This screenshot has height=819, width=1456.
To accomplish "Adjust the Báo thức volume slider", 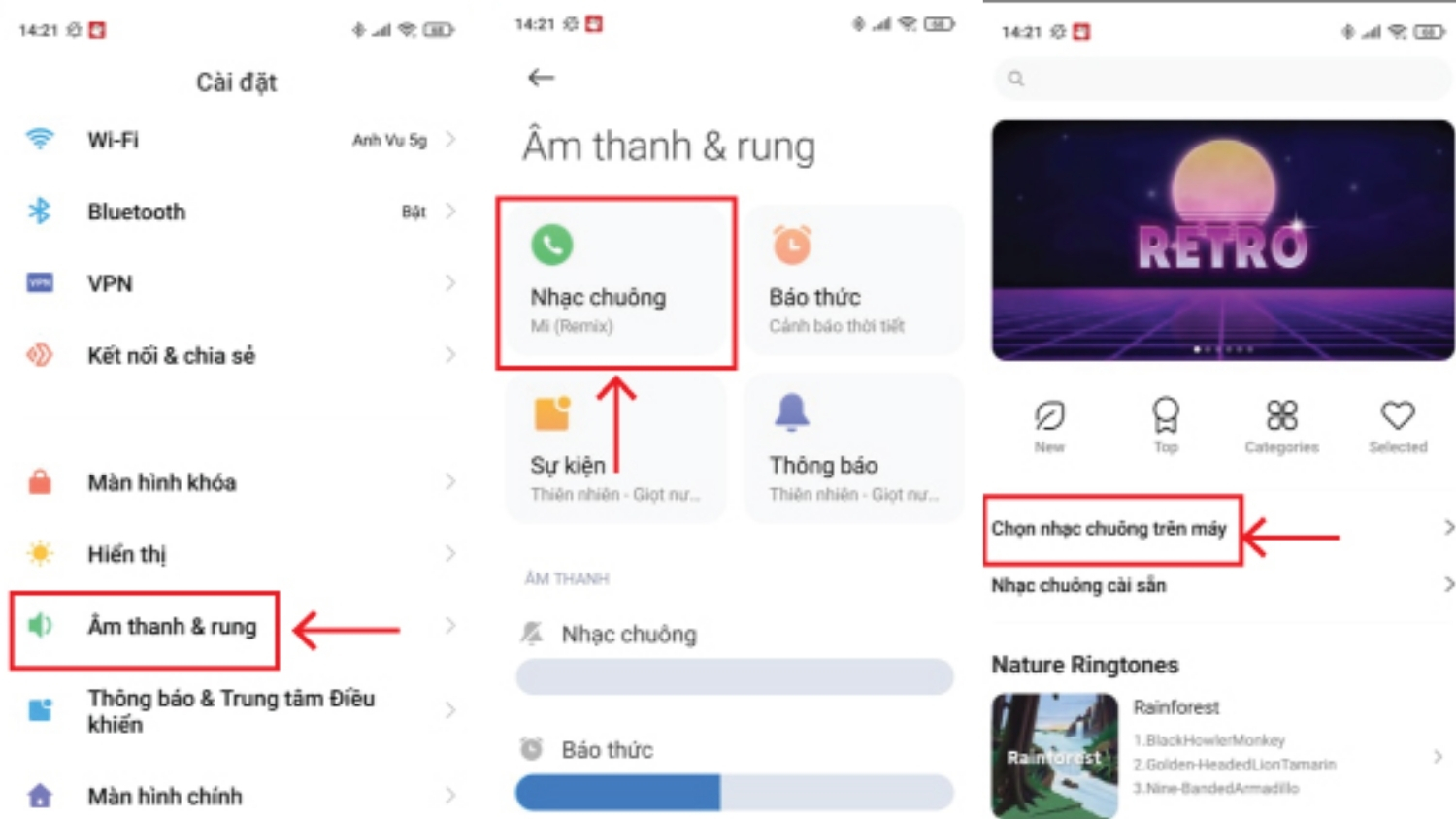I will click(735, 792).
